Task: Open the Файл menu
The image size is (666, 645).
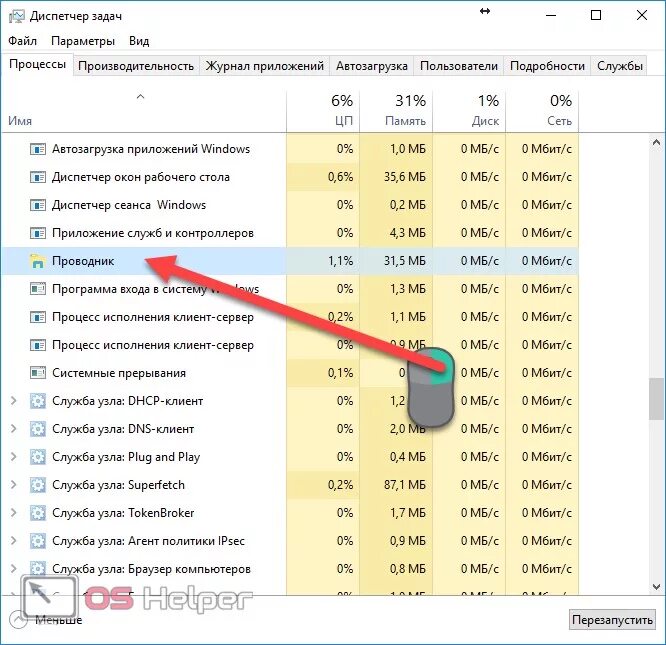Action: pyautogui.click(x=23, y=41)
